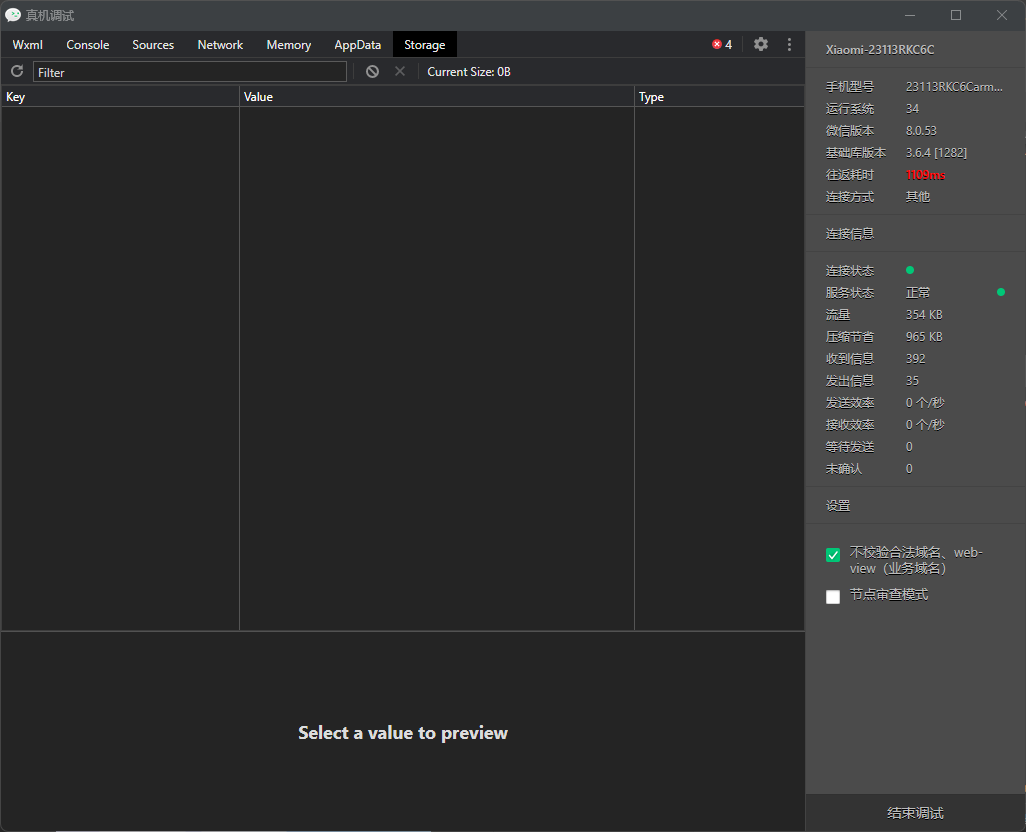Click the 运行系统 value 34

click(x=912, y=109)
